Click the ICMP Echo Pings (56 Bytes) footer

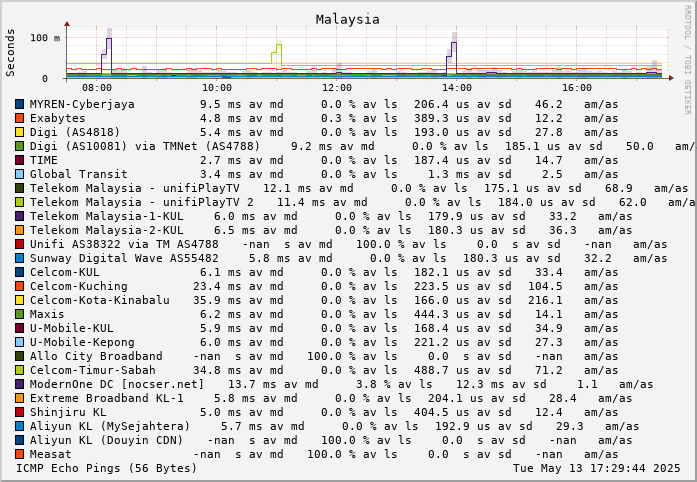(x=107, y=468)
